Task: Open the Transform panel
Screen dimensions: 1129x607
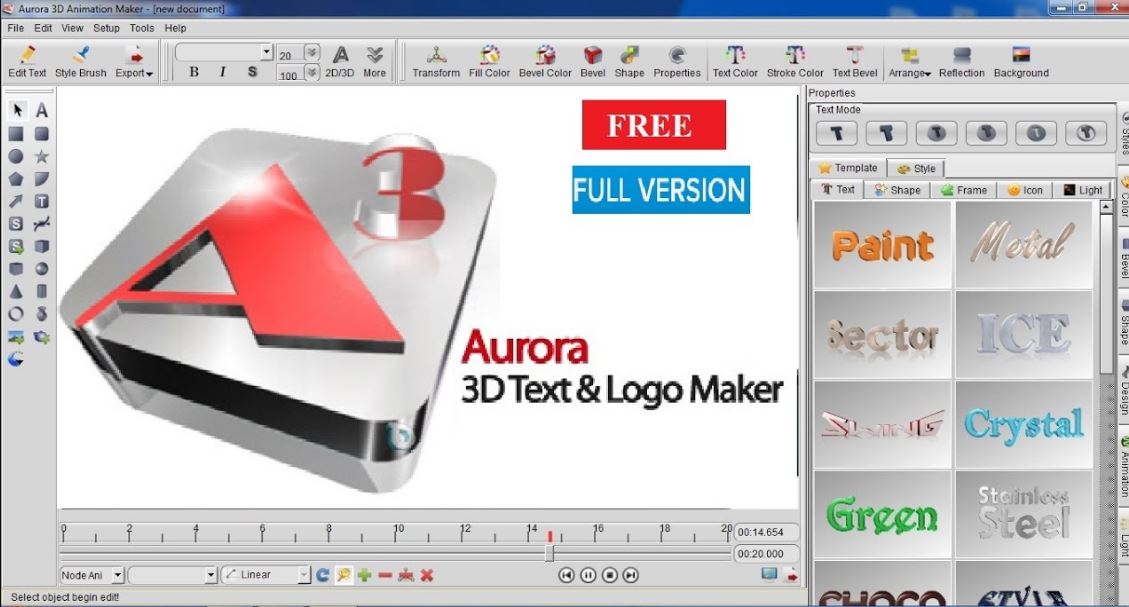Action: (436, 62)
